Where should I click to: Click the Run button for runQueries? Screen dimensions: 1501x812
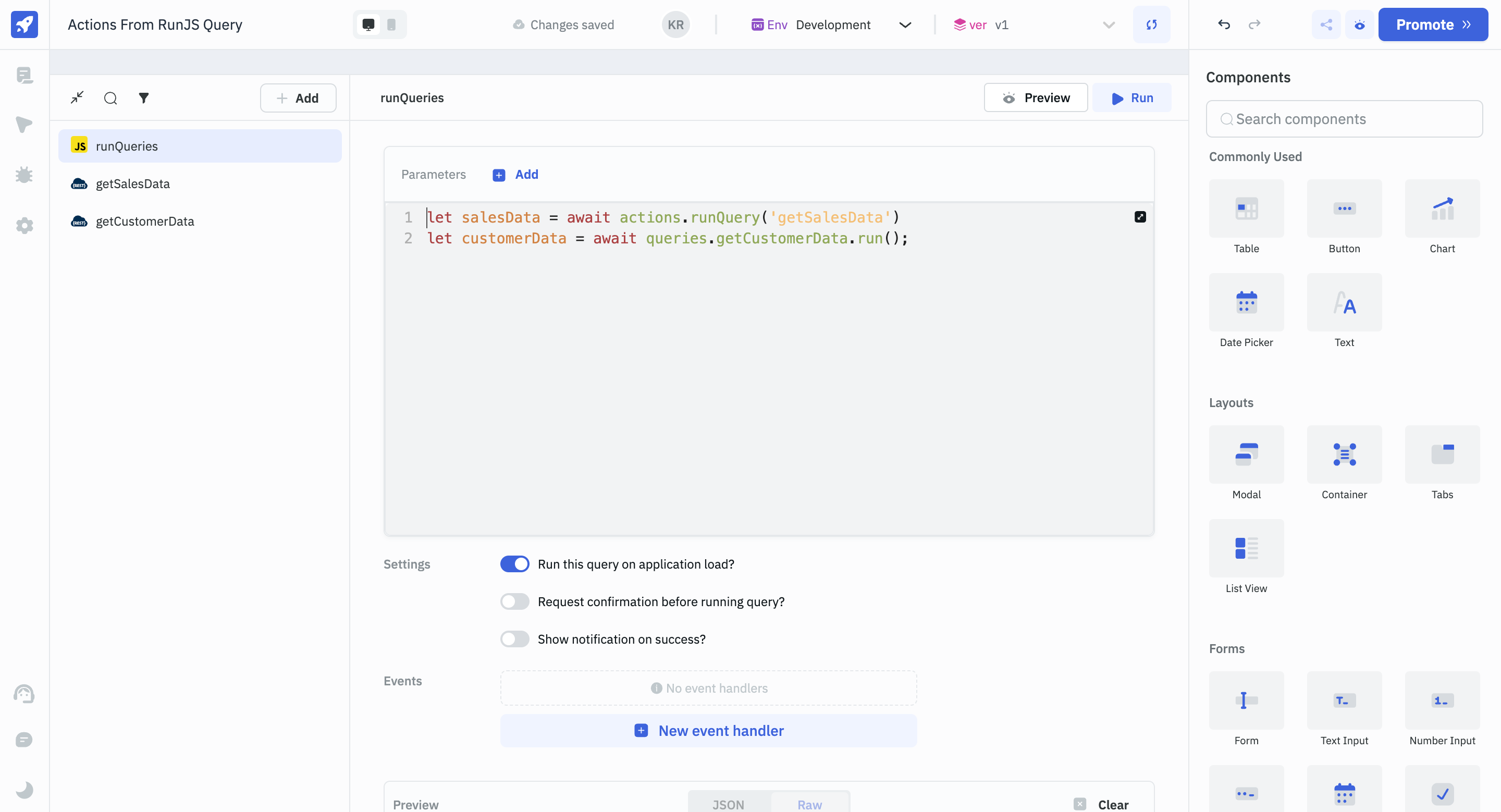(x=1131, y=98)
